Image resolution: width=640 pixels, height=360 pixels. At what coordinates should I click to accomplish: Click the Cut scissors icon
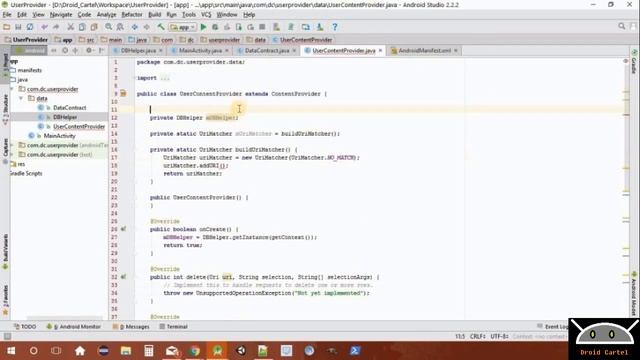pyautogui.click(x=70, y=27)
